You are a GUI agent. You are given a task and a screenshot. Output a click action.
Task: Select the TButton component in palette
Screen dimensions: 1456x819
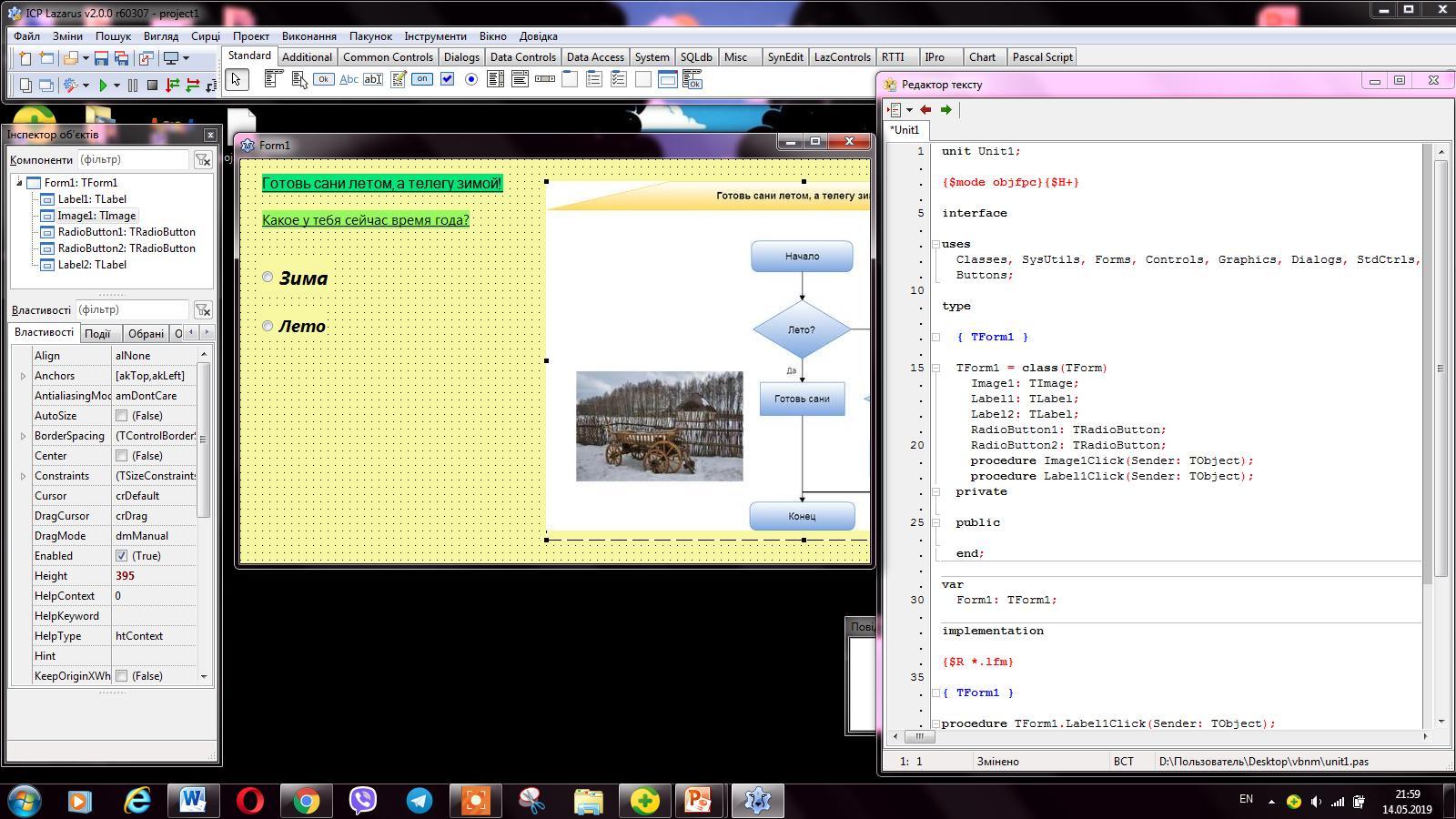[x=323, y=80]
